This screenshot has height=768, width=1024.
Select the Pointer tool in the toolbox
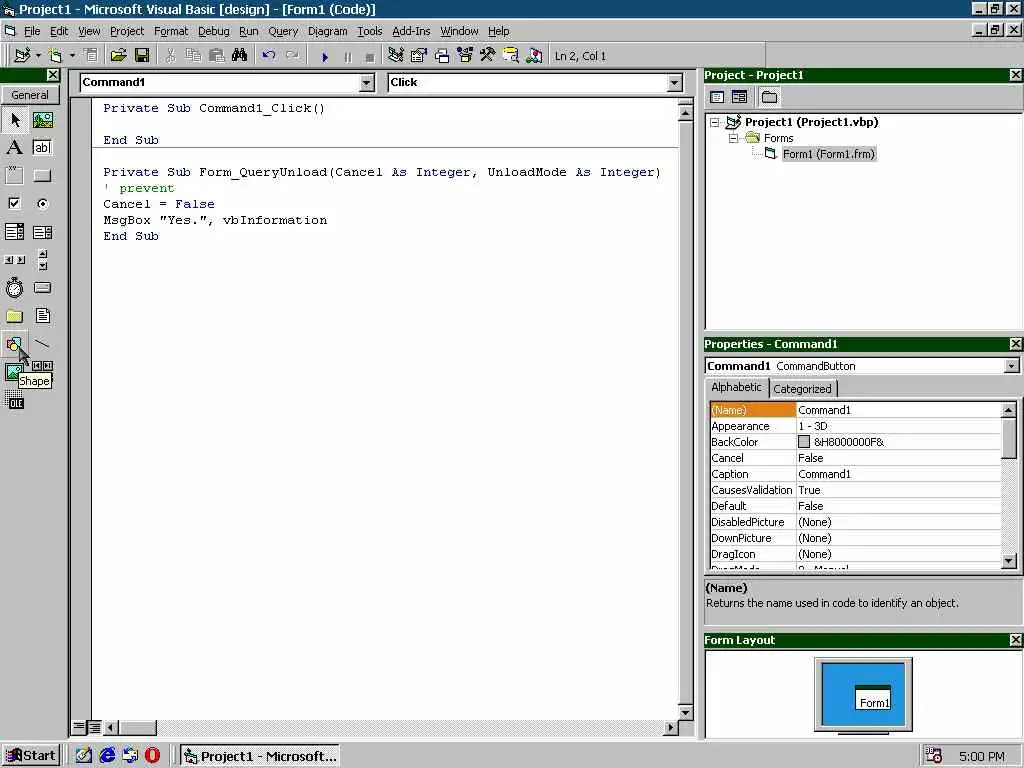coord(14,120)
